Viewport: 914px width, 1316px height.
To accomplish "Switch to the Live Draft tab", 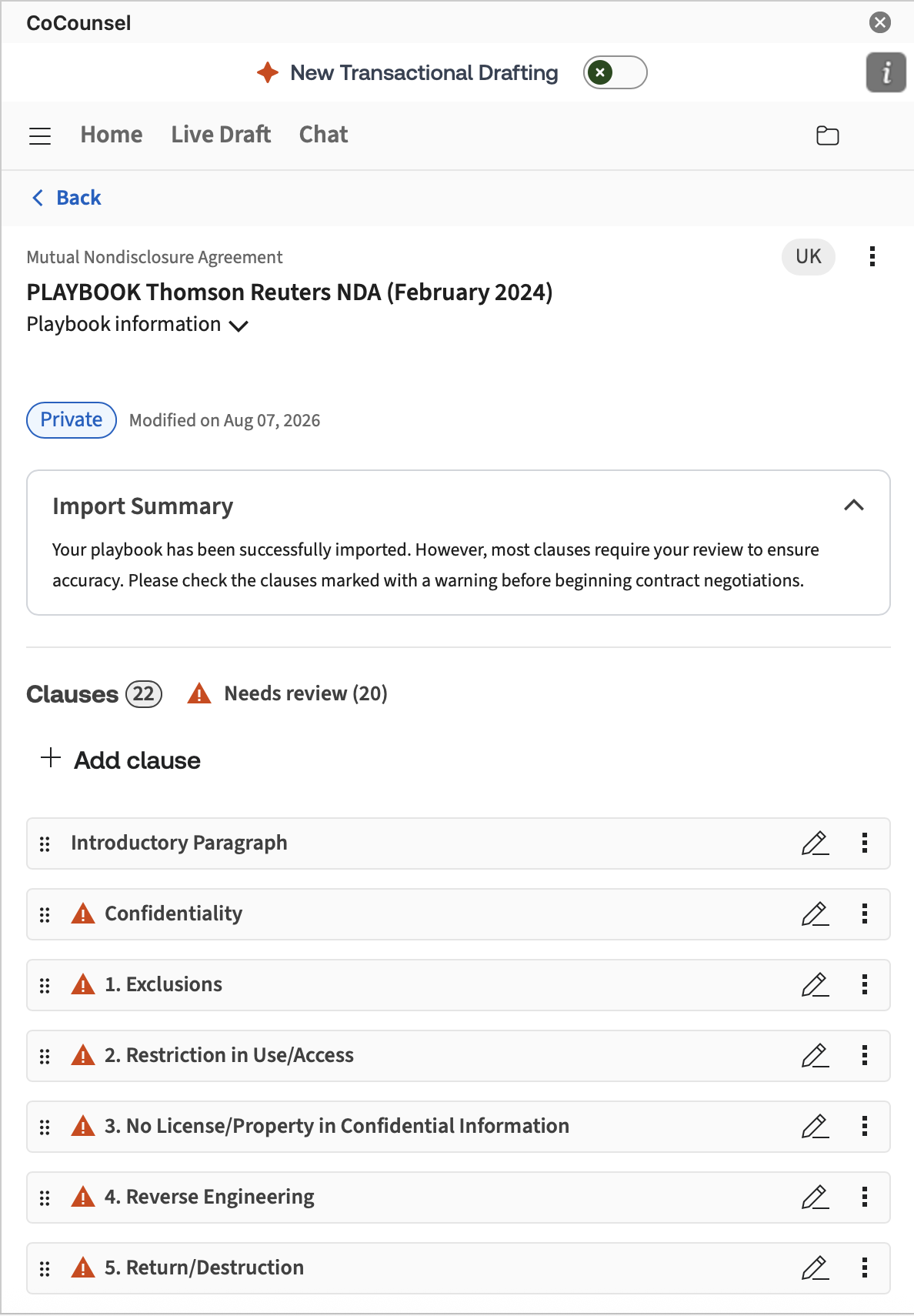I will (x=221, y=135).
